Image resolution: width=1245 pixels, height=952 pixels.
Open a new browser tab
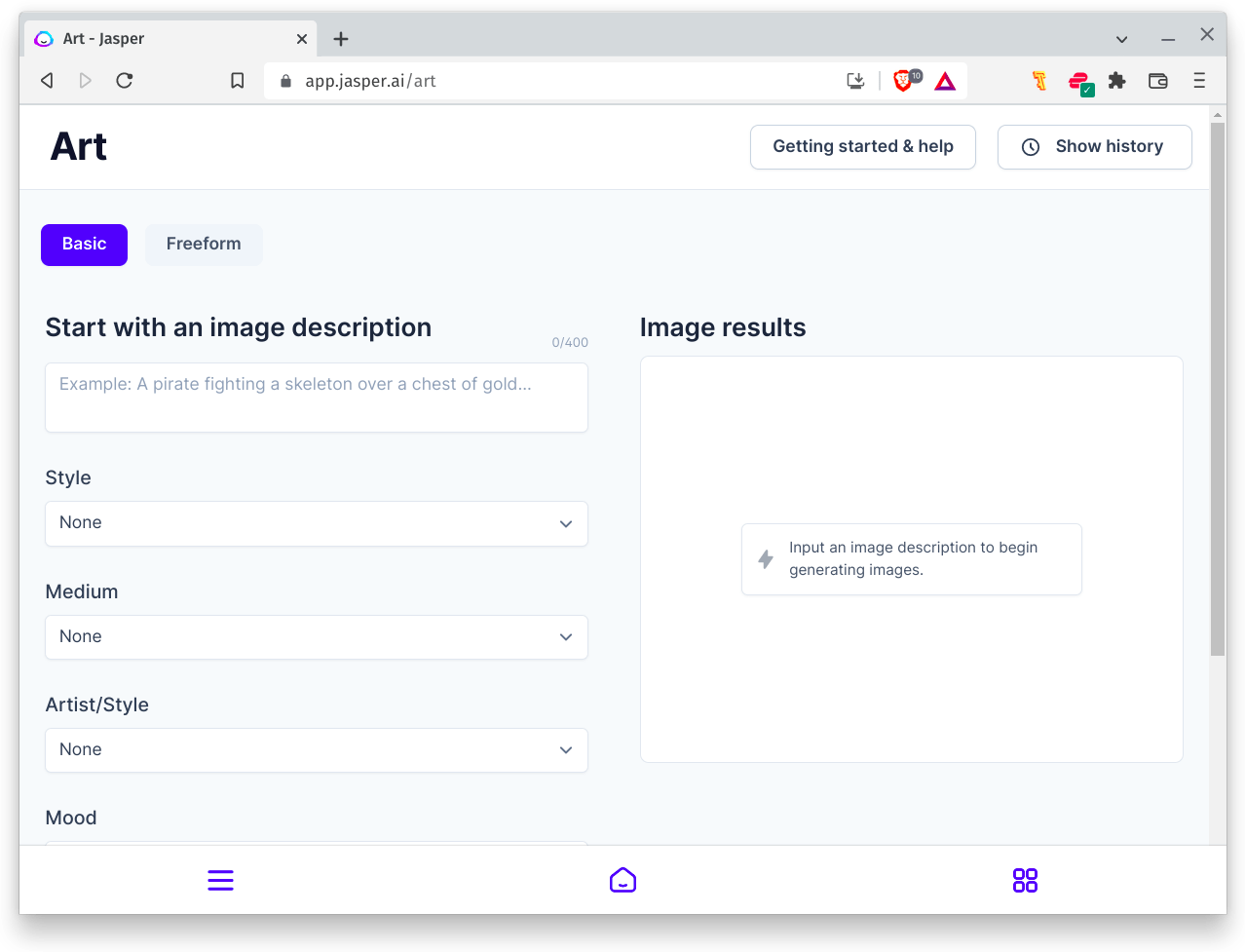tap(341, 39)
